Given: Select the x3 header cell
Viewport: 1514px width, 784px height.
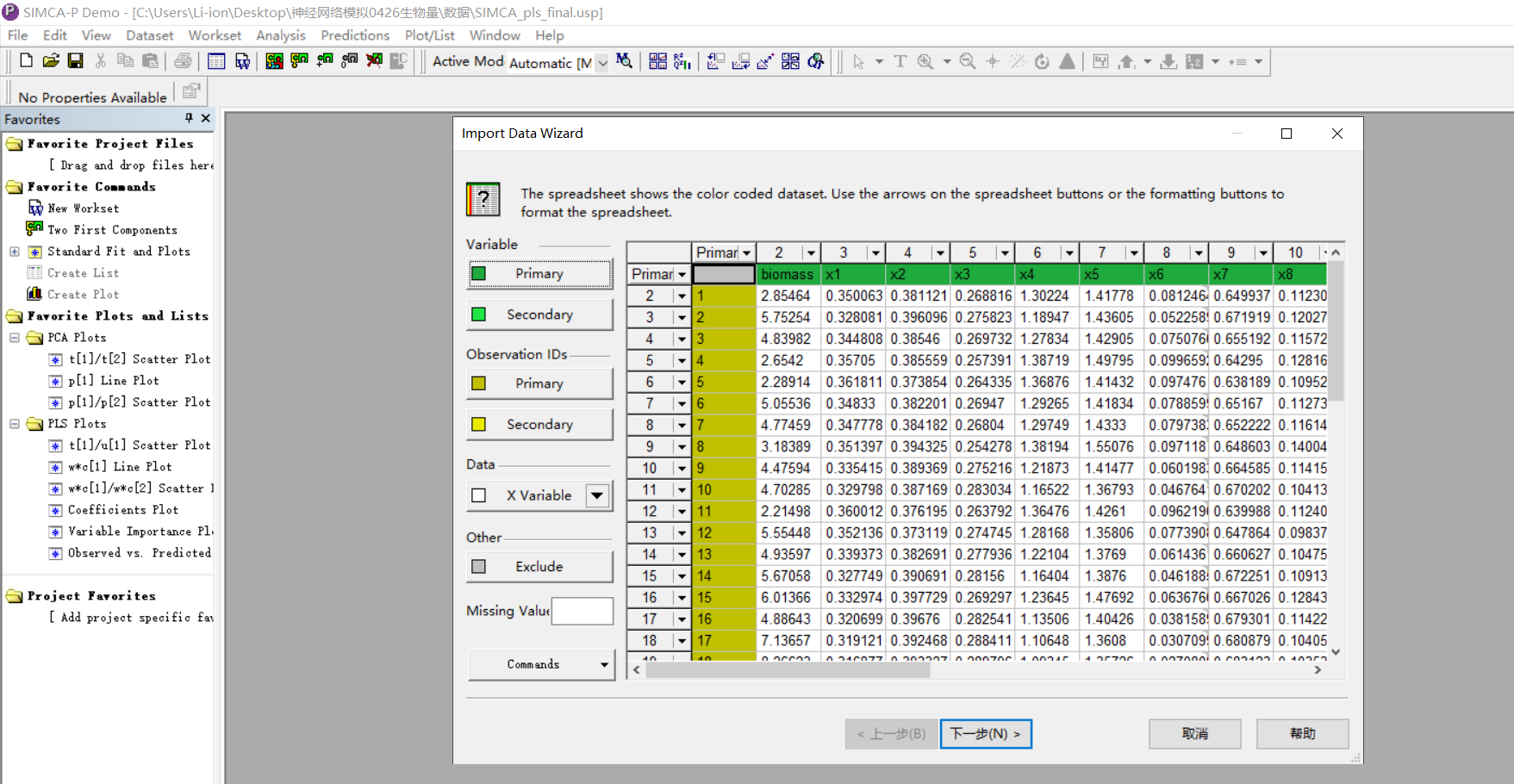Looking at the screenshot, I should pyautogui.click(x=983, y=274).
